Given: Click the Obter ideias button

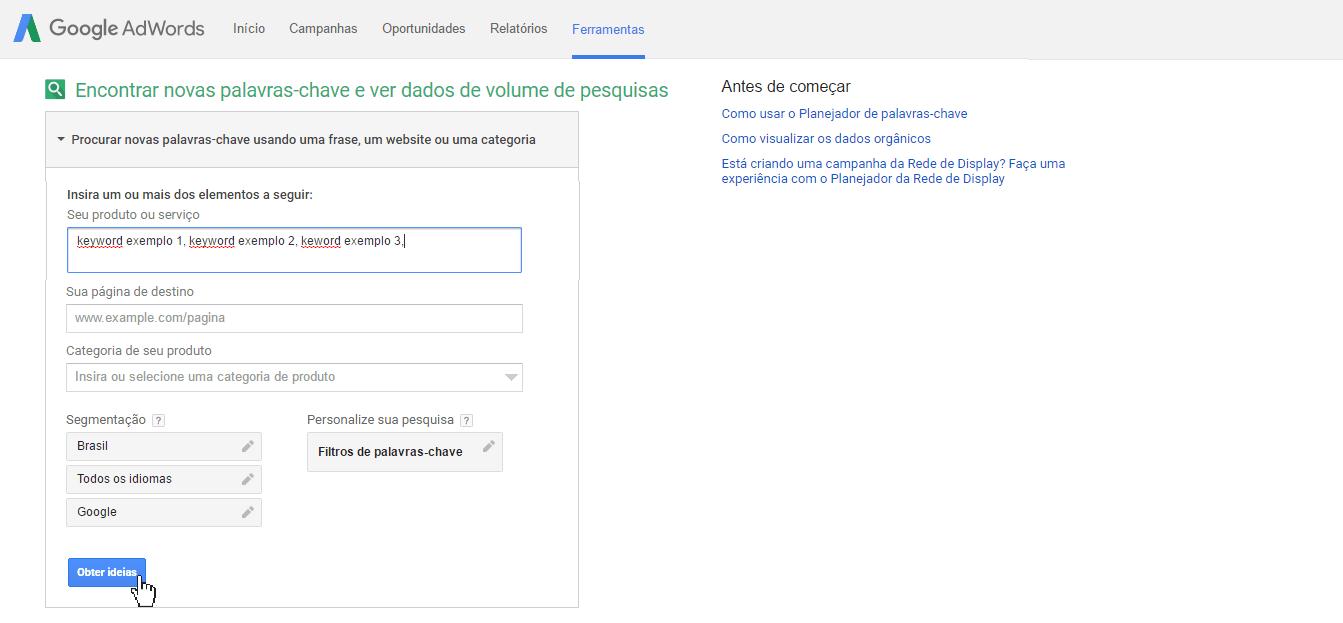Looking at the screenshot, I should tap(107, 572).
